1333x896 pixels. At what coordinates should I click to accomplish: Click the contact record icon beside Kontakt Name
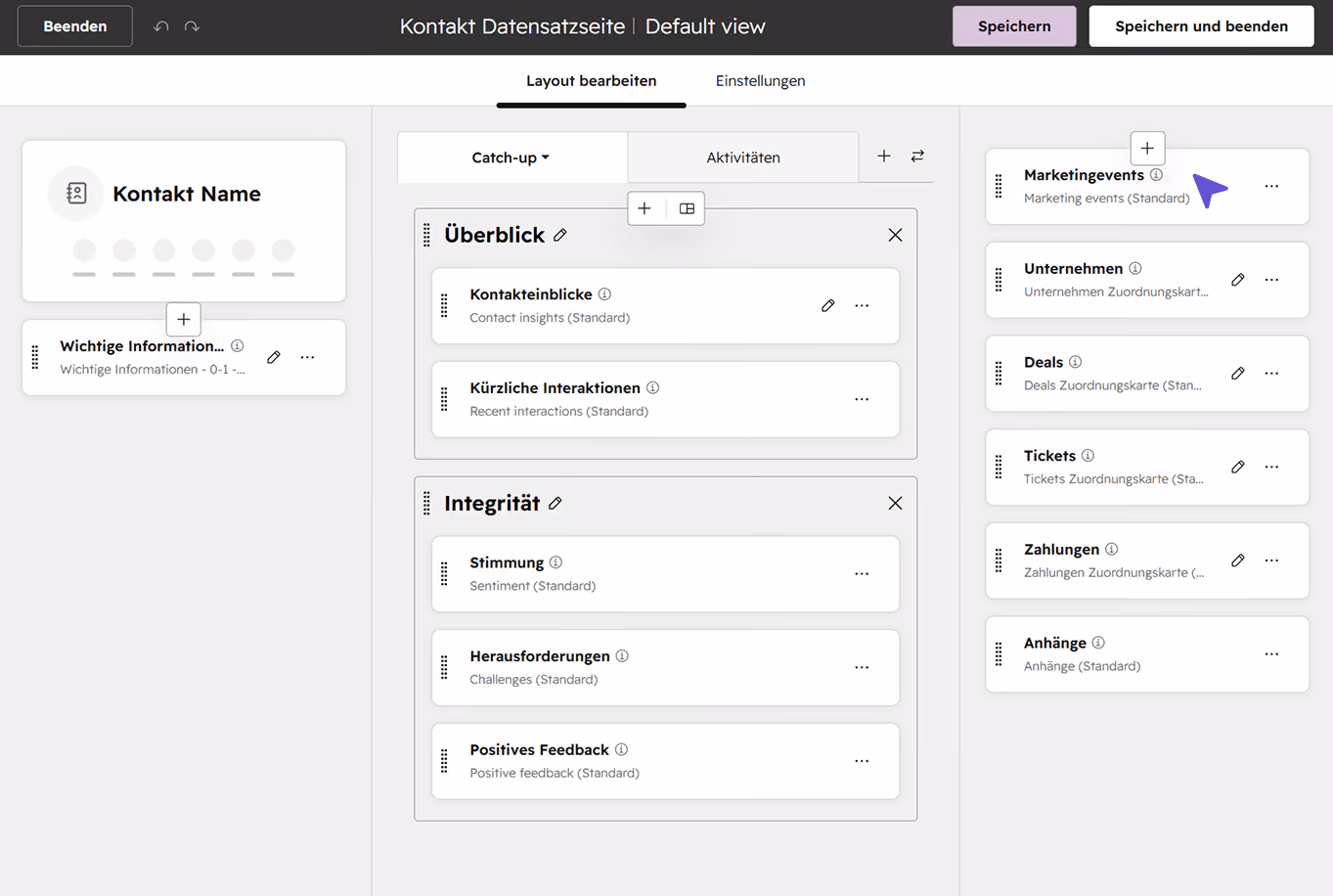[76, 194]
